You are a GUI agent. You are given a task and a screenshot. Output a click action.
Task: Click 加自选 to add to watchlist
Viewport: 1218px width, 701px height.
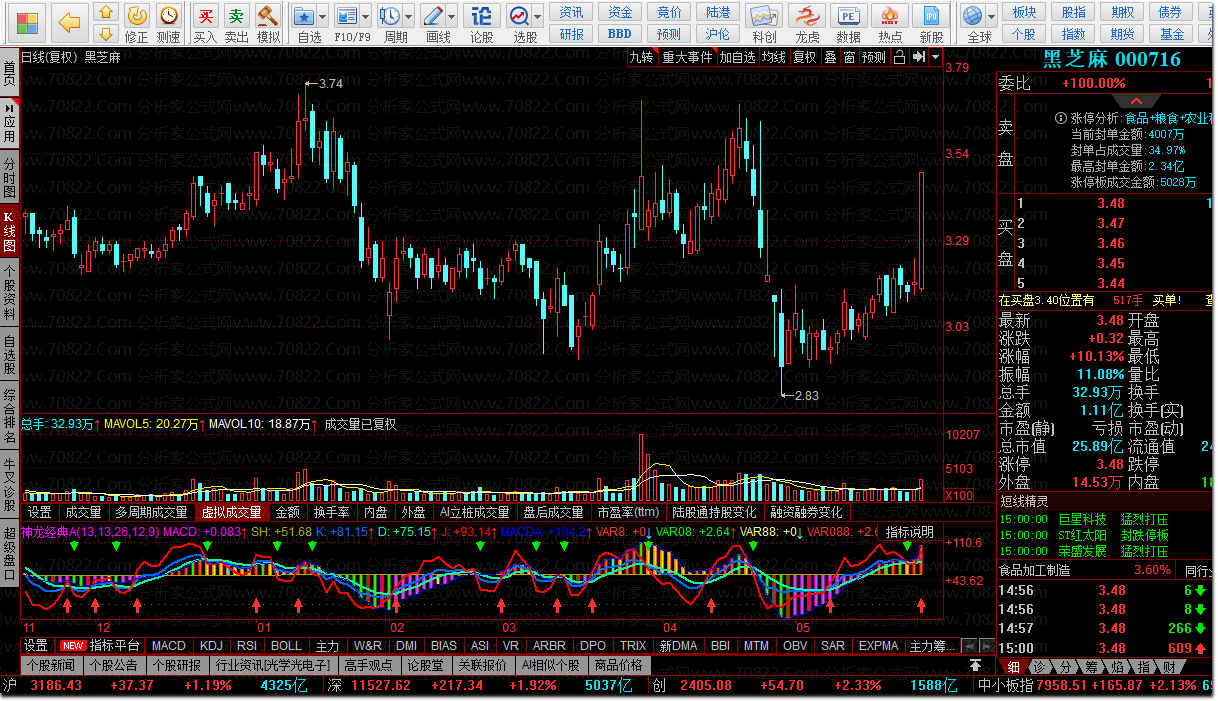(737, 57)
